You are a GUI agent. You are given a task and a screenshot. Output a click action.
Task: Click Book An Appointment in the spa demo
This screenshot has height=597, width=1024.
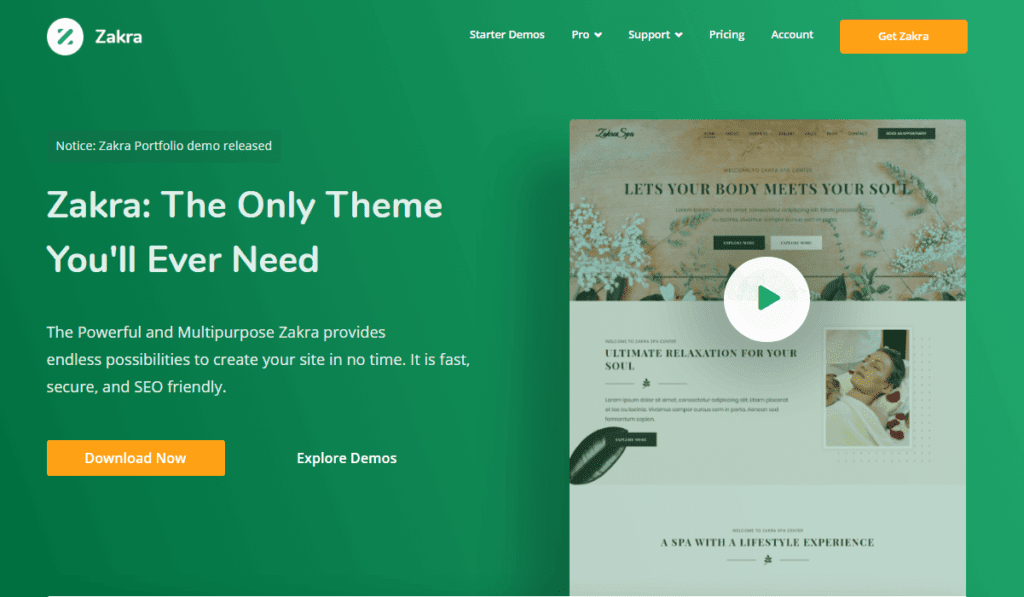pos(905,132)
